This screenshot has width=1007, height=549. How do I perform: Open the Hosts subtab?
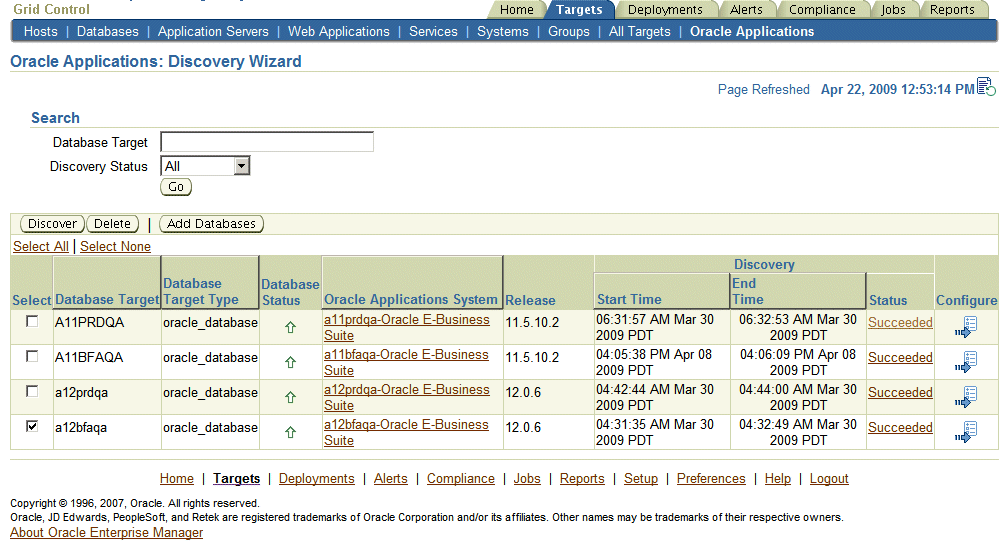(x=40, y=31)
